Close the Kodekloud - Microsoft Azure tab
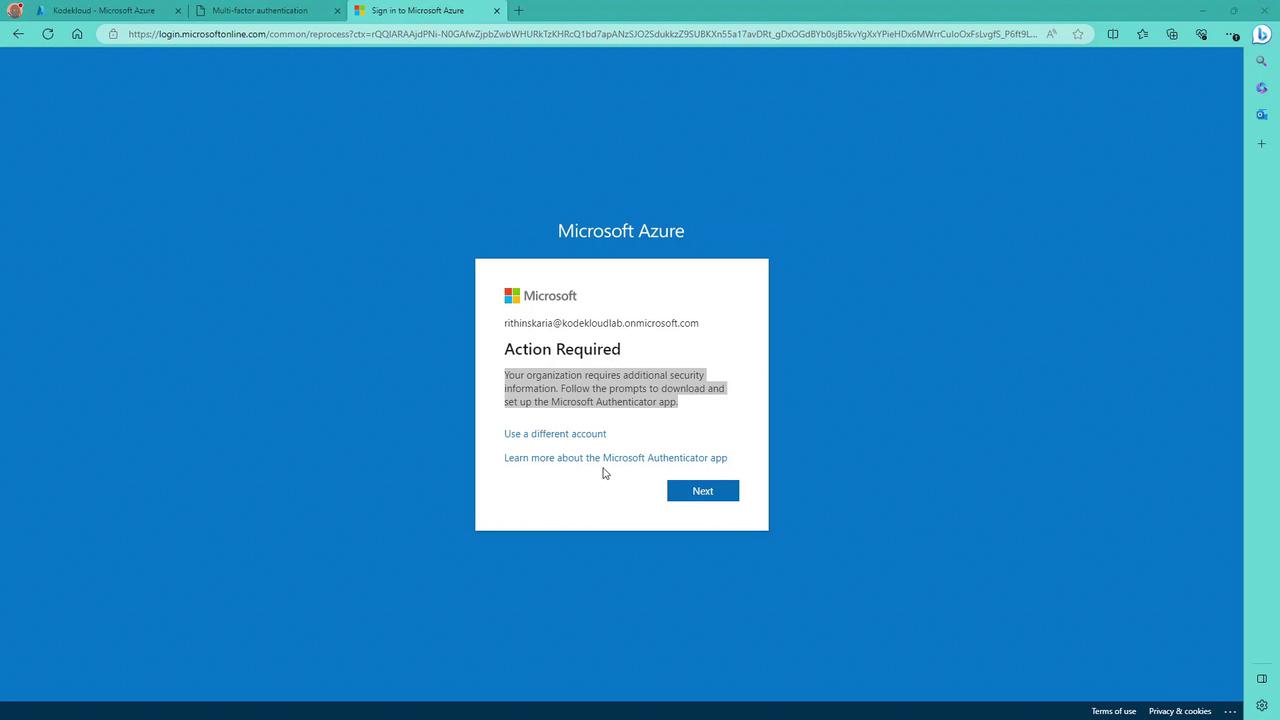Screen dimensions: 1280x720 click(x=178, y=11)
